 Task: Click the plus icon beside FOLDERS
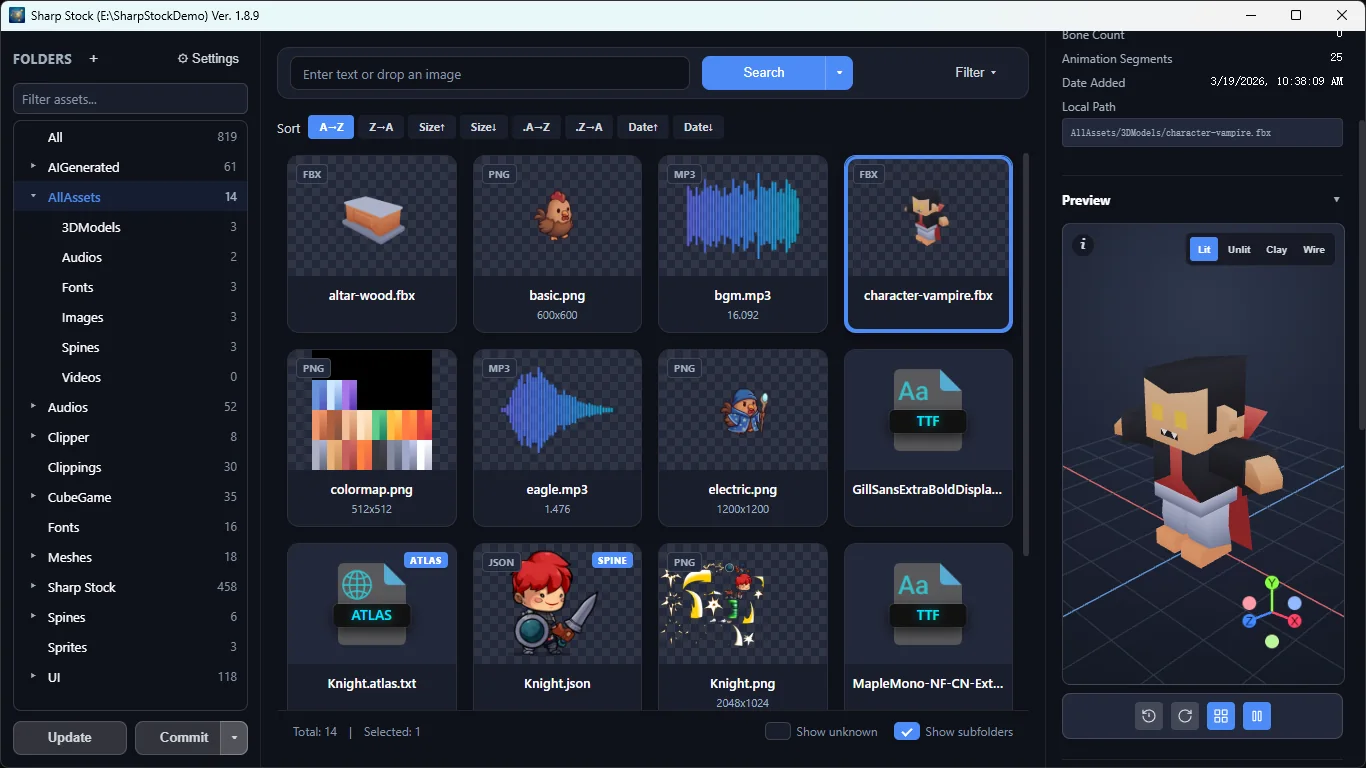point(94,59)
